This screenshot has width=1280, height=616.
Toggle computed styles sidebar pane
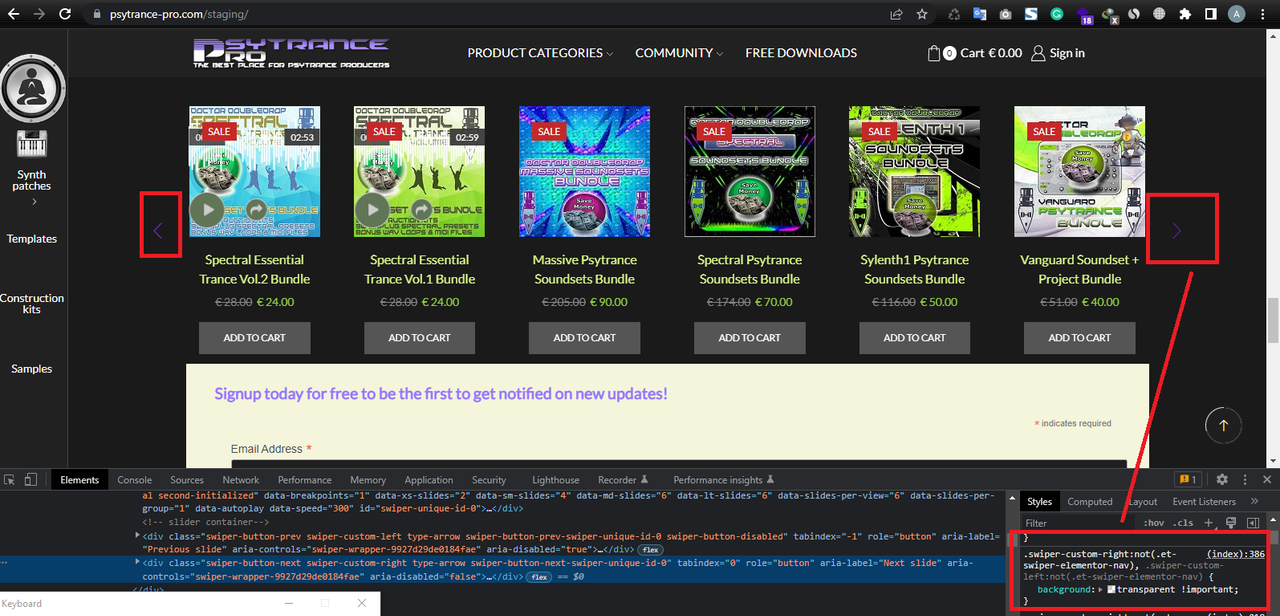pyautogui.click(x=1252, y=523)
